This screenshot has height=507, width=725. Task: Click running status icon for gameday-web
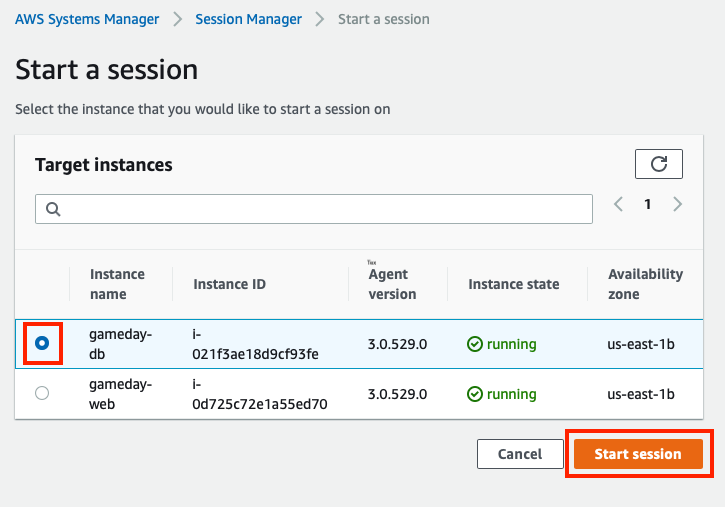474,394
